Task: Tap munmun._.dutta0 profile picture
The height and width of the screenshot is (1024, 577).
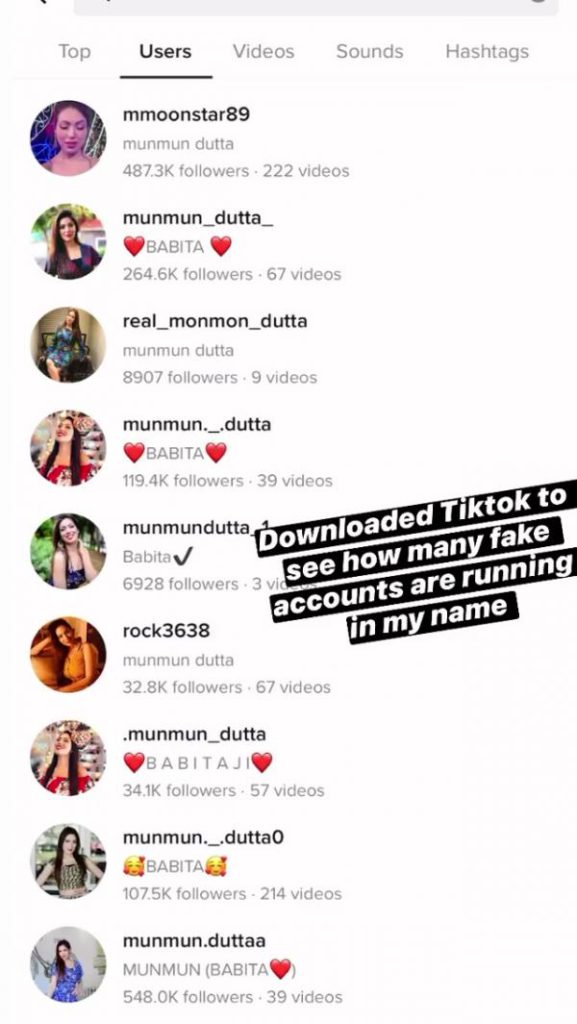Action: pos(68,861)
